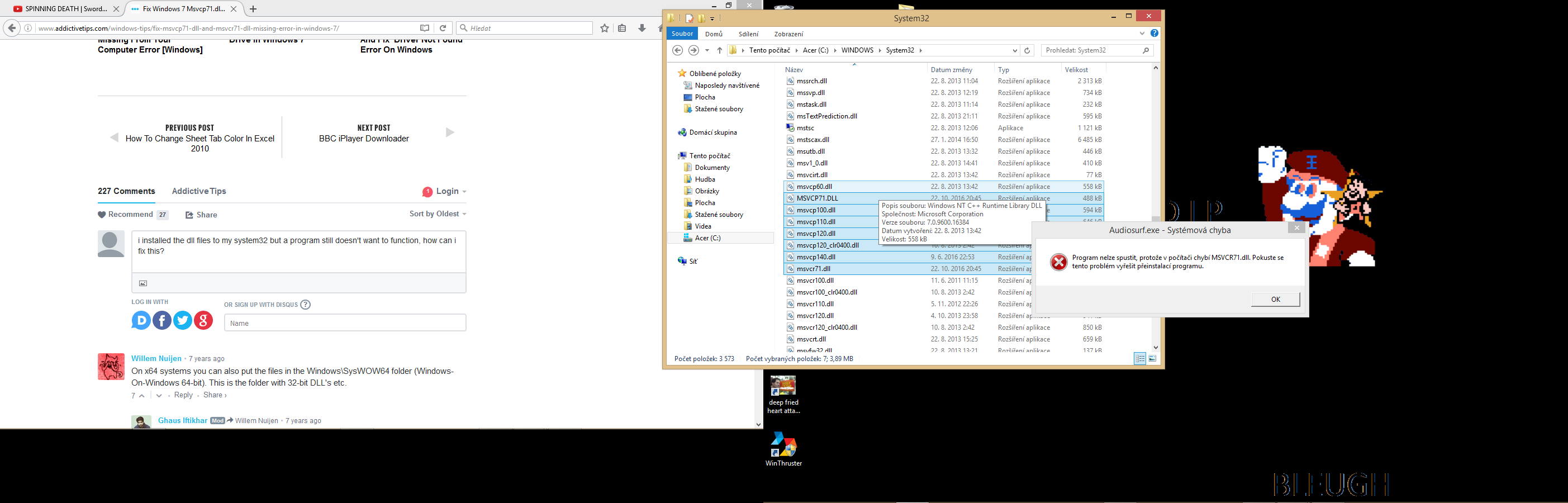Click OK in Audiosurf.exe error dialog
The image size is (1568, 503).
coord(1275,299)
